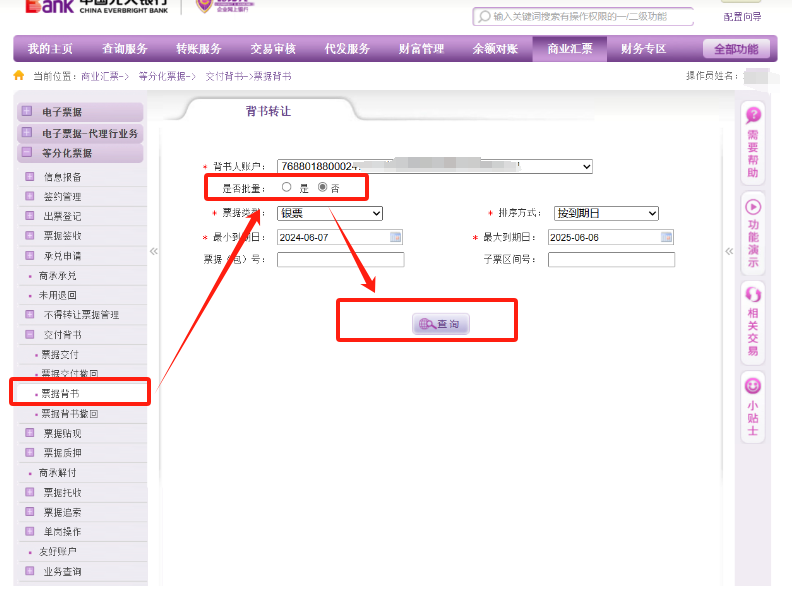Click the 子票区间号 input field
Screen dimensions: 792x600
(x=611, y=260)
